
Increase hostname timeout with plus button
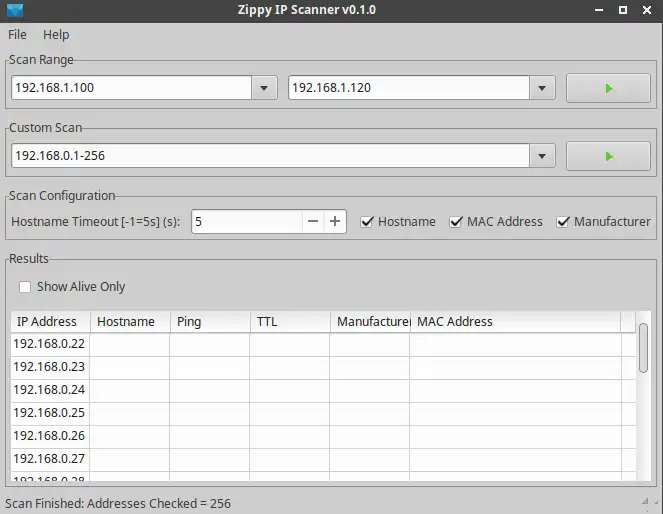click(x=335, y=221)
